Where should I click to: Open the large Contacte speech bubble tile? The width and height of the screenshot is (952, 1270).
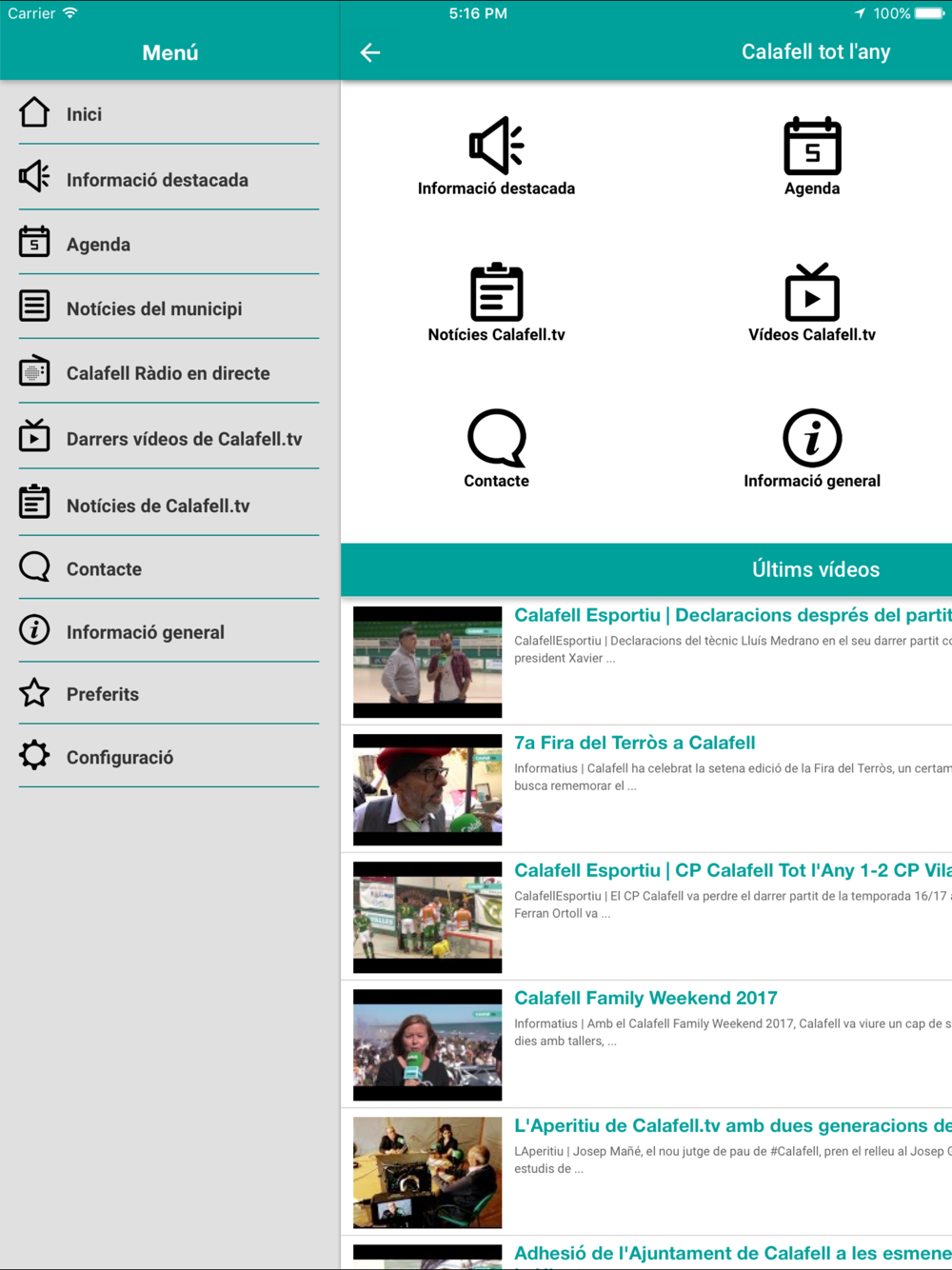(496, 438)
